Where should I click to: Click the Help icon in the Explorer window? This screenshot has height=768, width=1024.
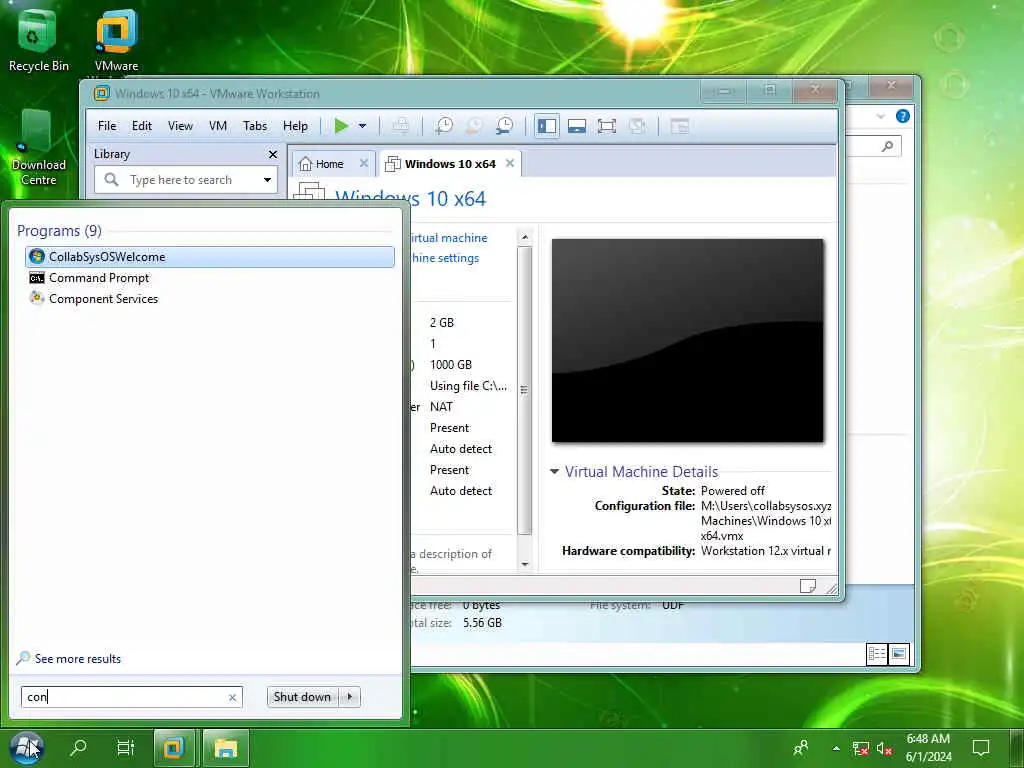tap(903, 116)
